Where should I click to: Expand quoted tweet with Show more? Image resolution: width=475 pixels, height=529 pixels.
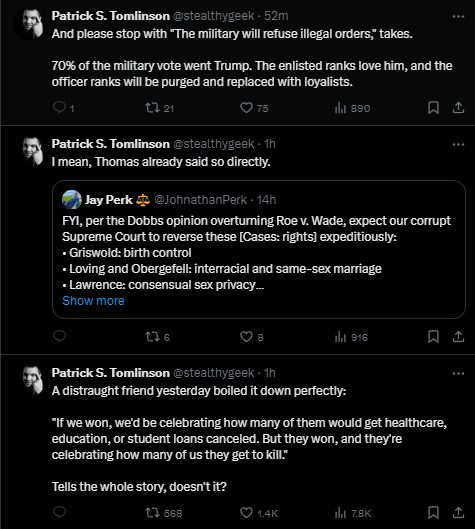tap(93, 301)
